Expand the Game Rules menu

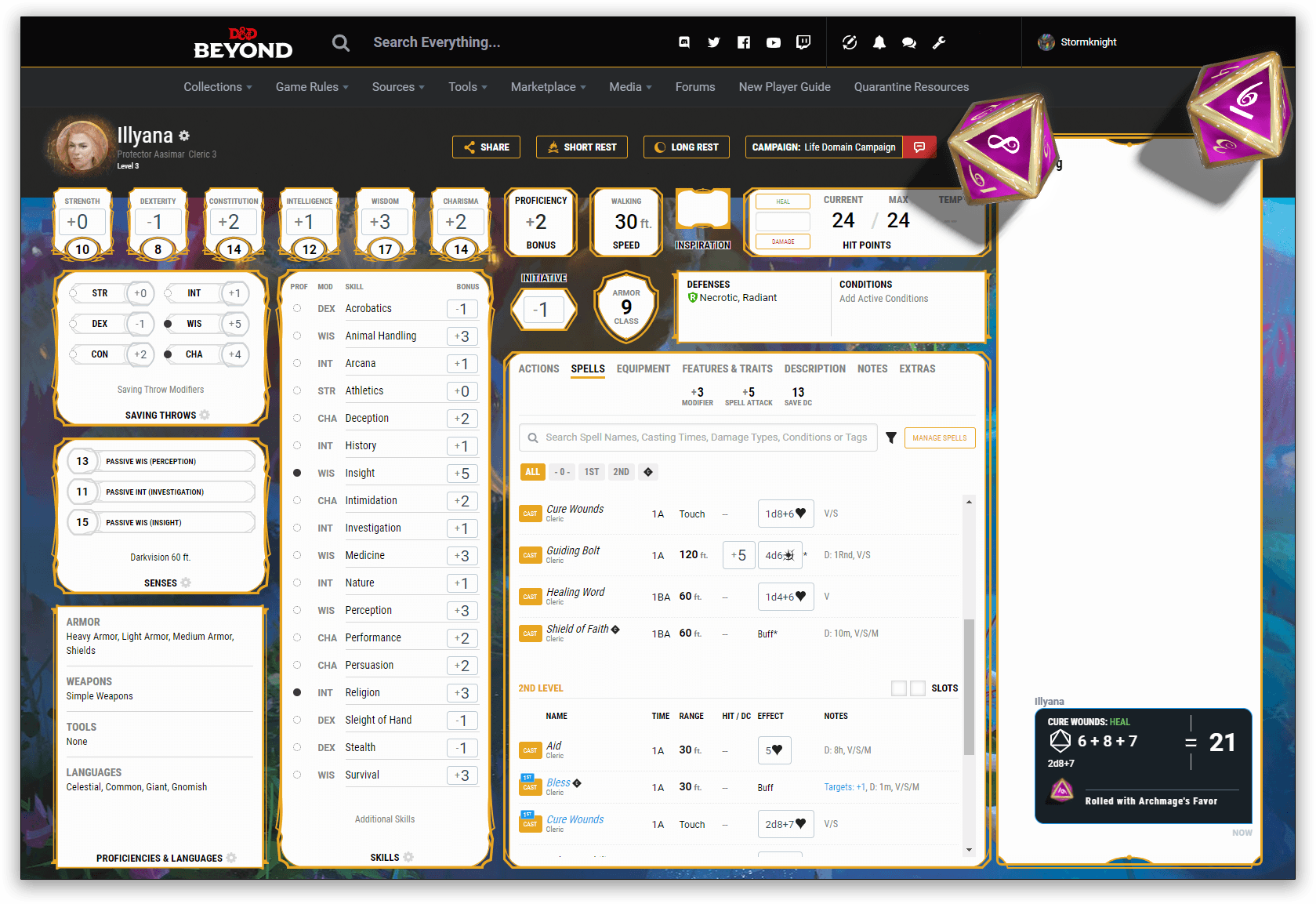click(312, 87)
